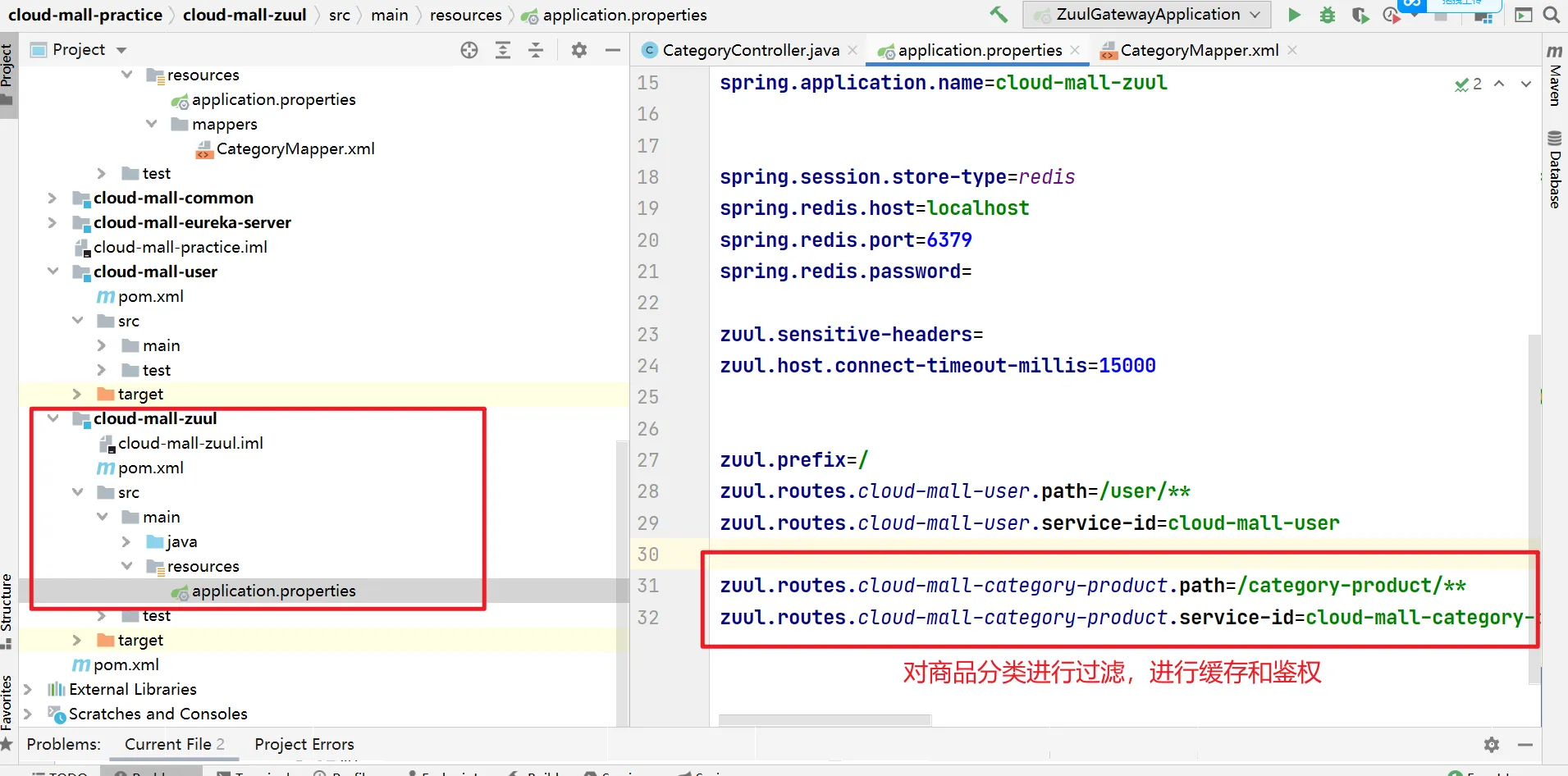The image size is (1568, 776).
Task: Collapse the cloud-mall-zuul module
Action: pos(53,418)
